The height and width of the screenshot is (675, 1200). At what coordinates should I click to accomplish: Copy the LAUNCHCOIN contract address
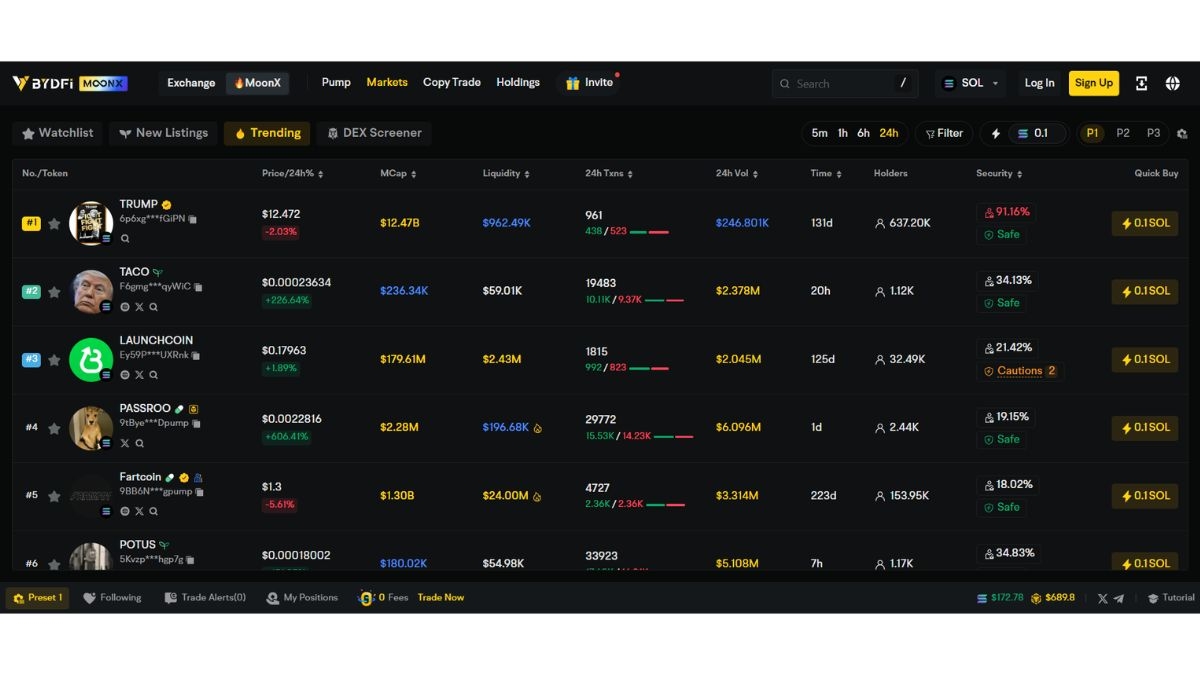[196, 355]
